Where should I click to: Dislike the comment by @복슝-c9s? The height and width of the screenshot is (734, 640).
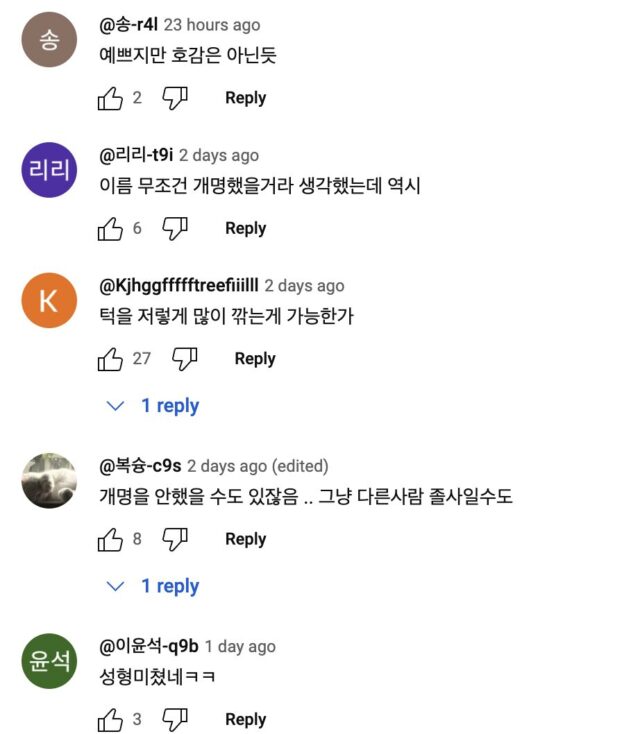tap(175, 540)
